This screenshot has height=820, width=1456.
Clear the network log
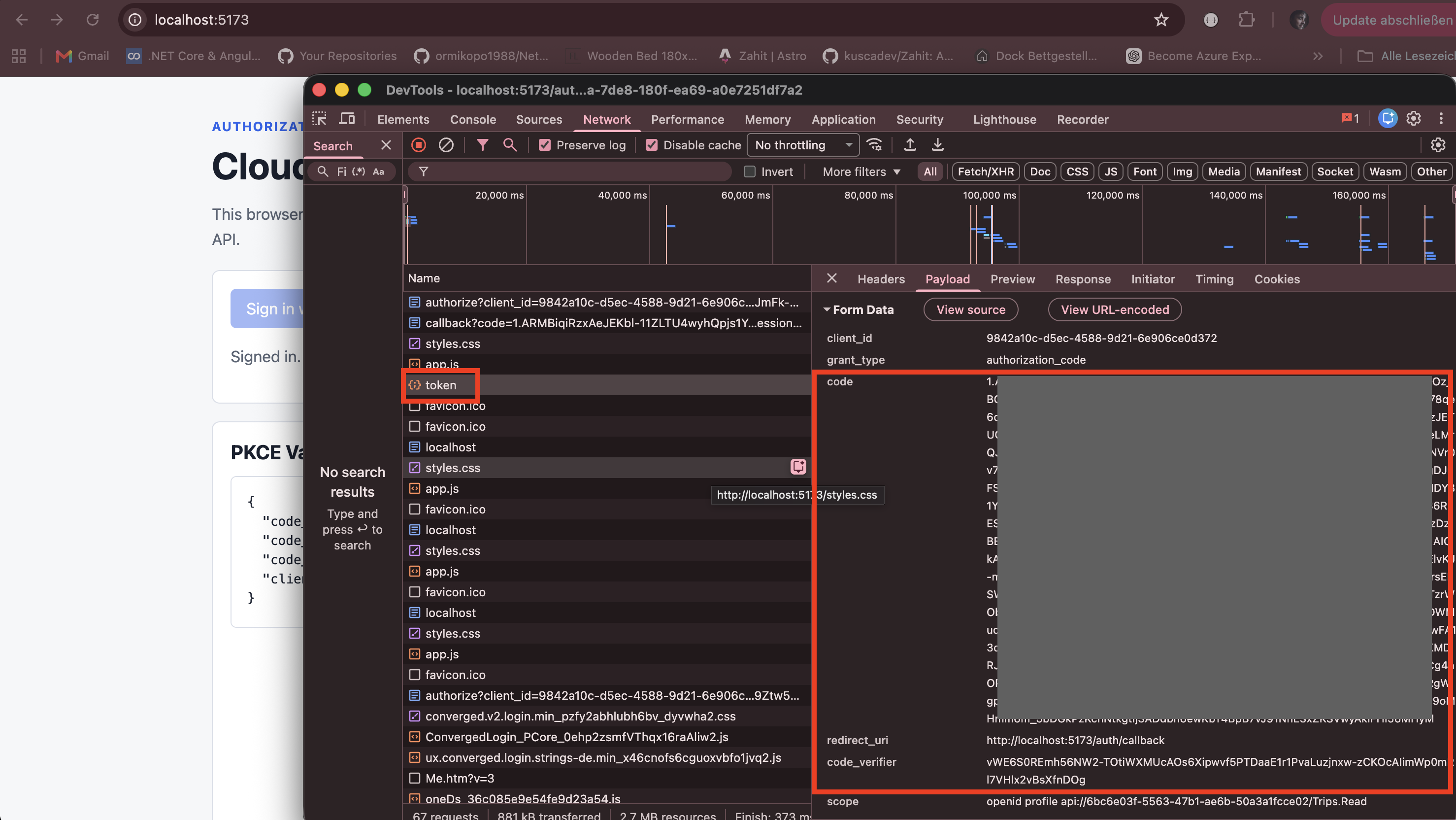[446, 145]
